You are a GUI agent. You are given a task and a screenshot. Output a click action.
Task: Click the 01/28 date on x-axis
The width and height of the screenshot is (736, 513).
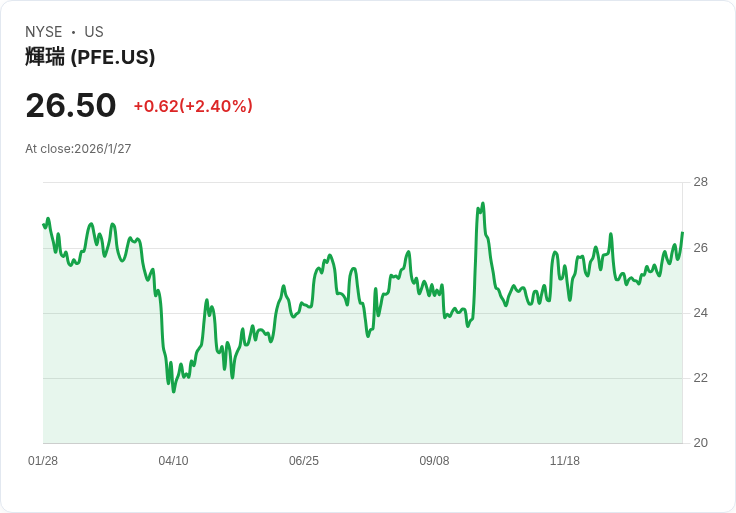pos(43,461)
